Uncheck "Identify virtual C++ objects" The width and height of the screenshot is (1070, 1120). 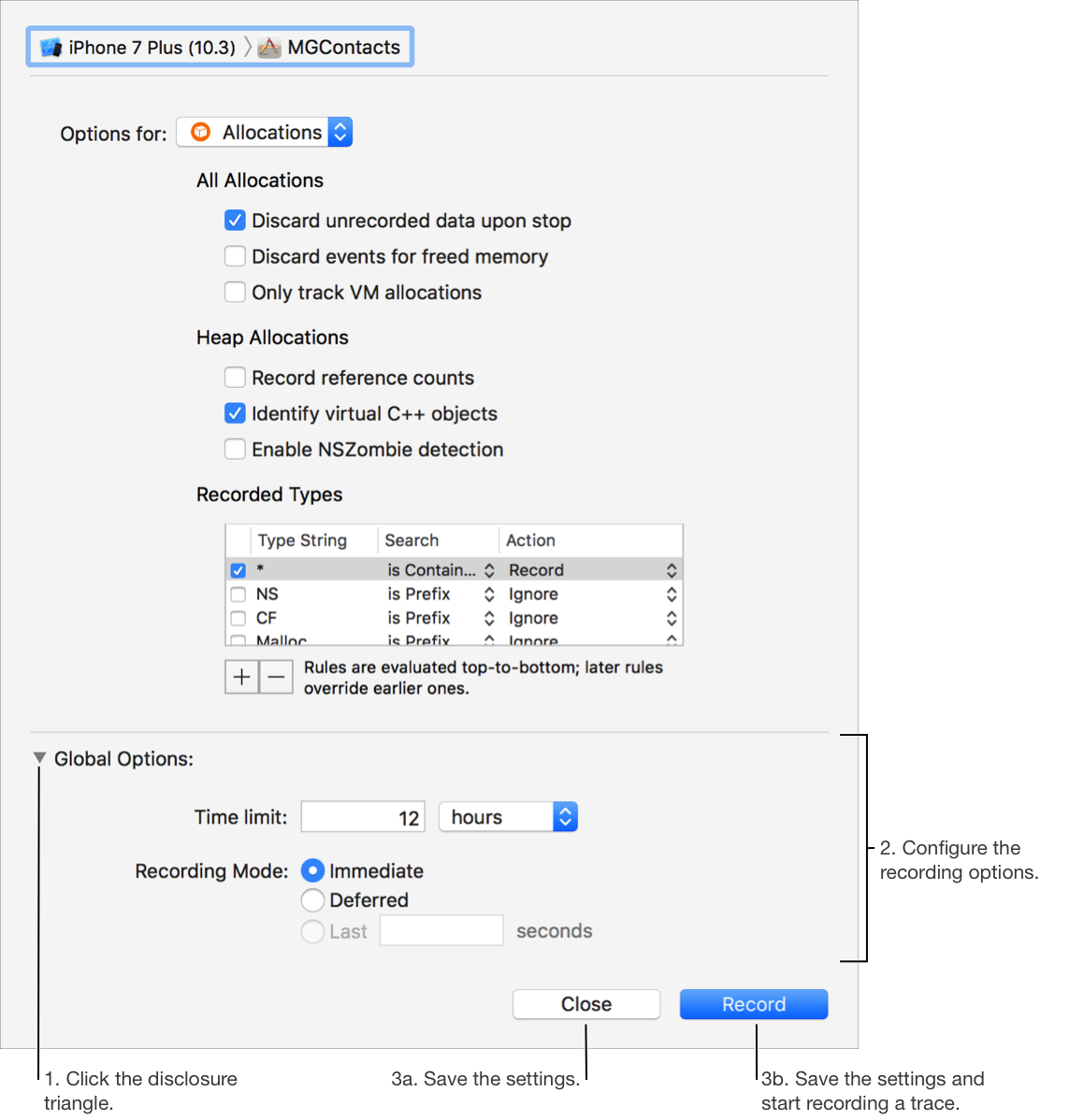point(235,412)
